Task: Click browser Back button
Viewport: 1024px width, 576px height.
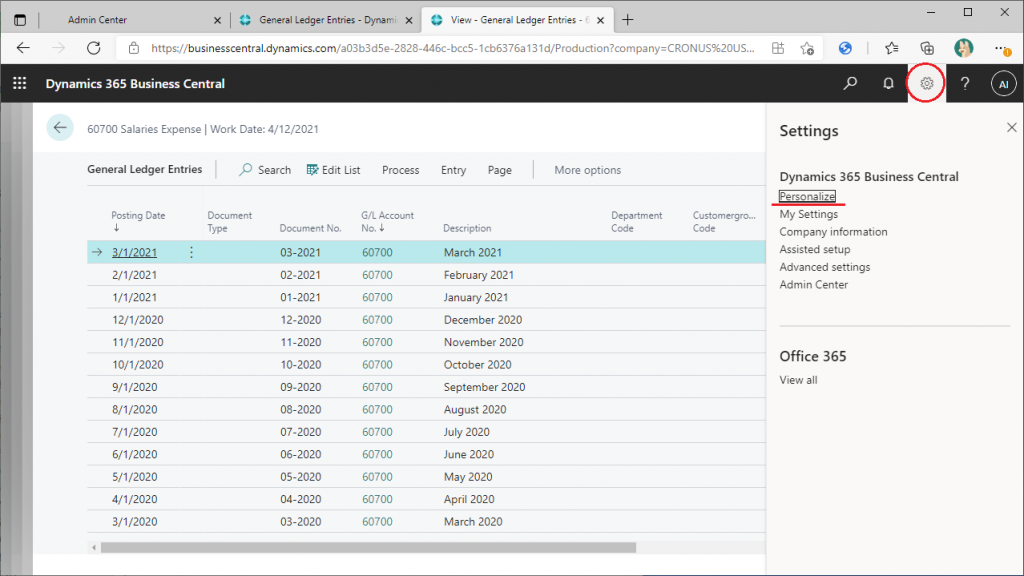Action: (x=24, y=48)
